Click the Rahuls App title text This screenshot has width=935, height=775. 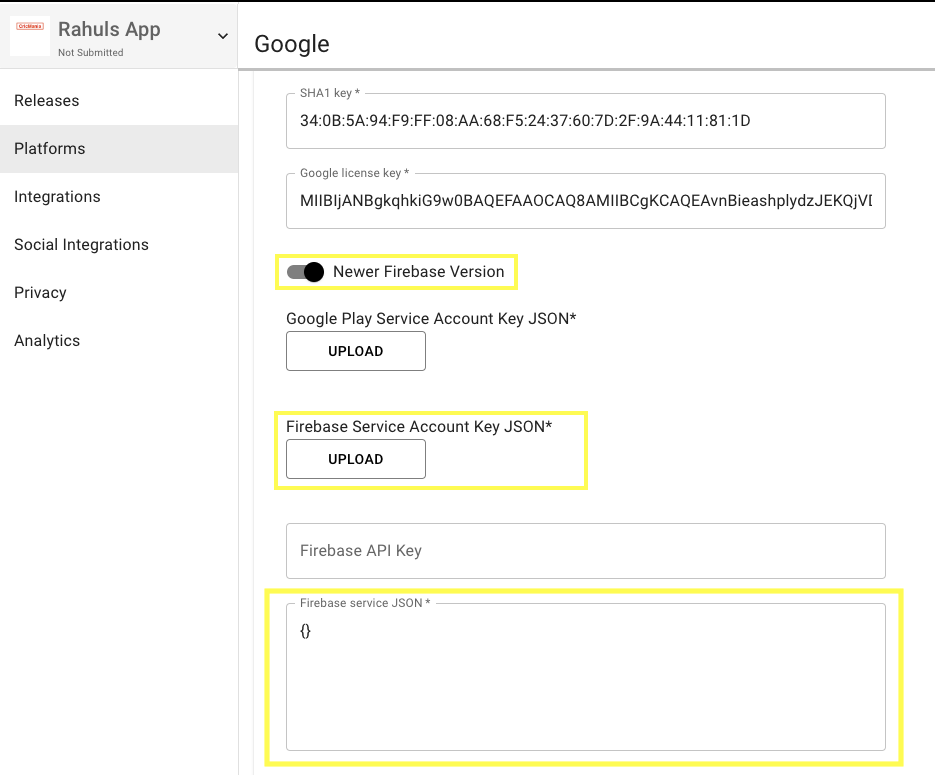109,29
